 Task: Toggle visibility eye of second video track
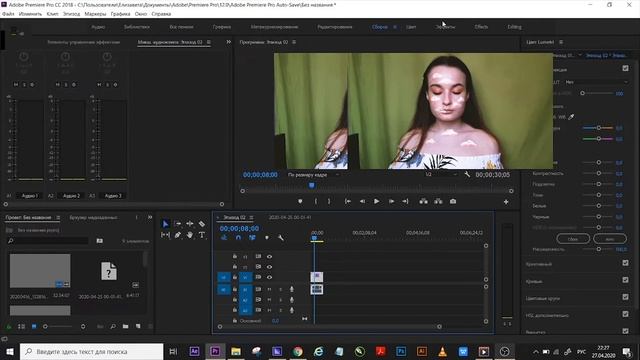pyautogui.click(x=269, y=267)
